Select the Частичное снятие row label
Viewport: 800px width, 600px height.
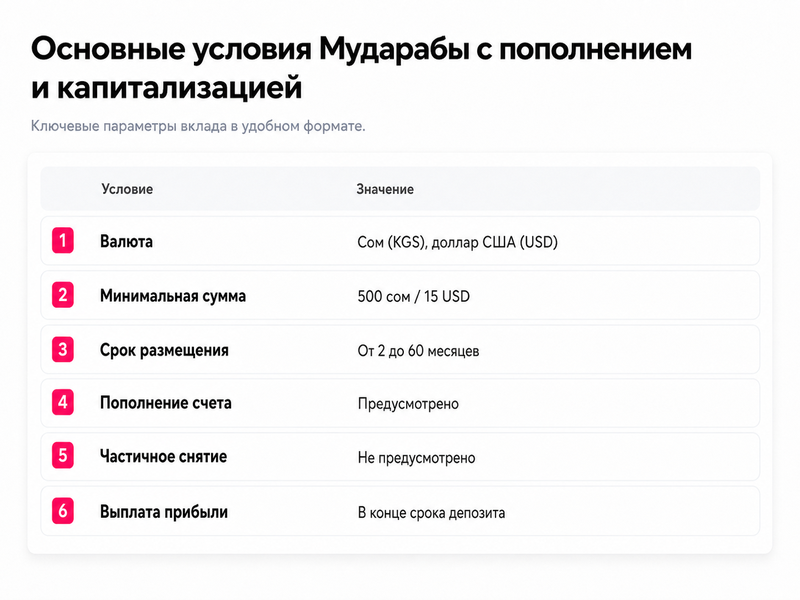[x=163, y=456]
